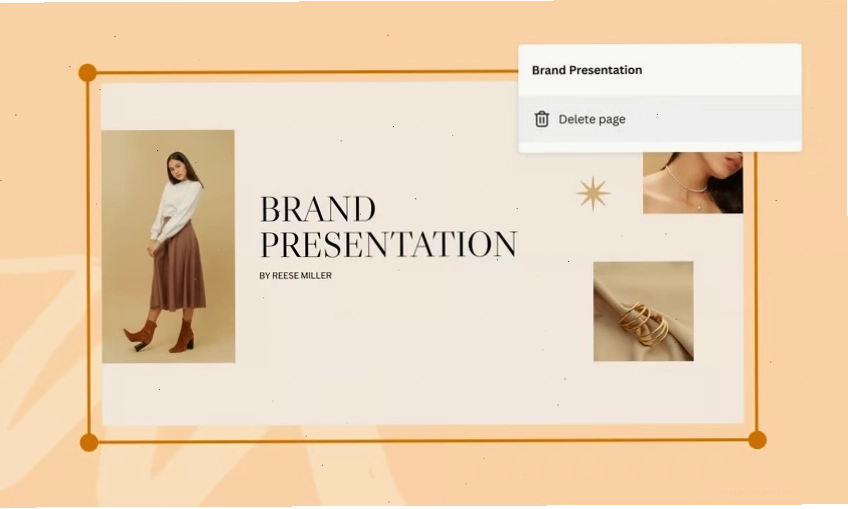Image resolution: width=848 pixels, height=509 pixels.
Task: Select the photo of the model in skirt
Action: [x=168, y=246]
